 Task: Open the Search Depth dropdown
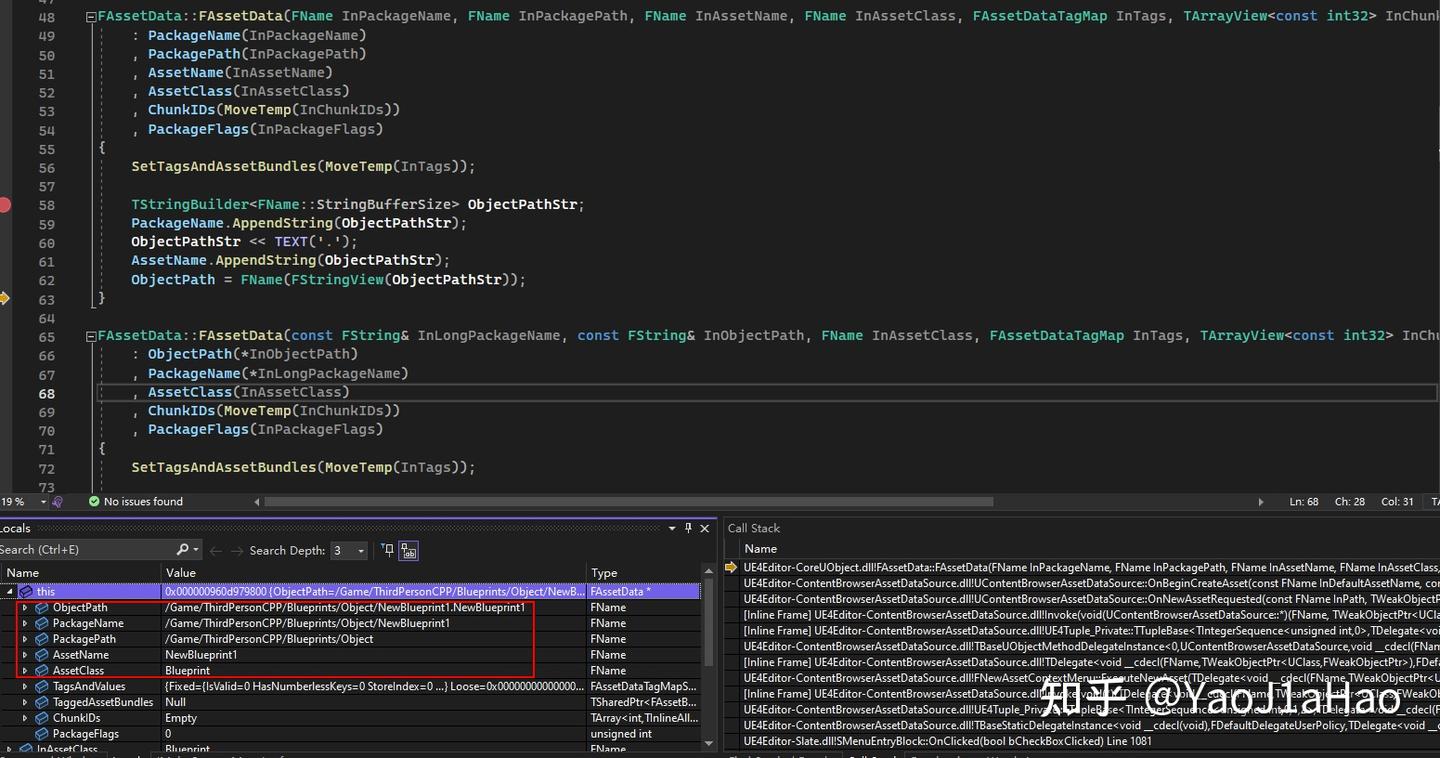[x=349, y=551]
